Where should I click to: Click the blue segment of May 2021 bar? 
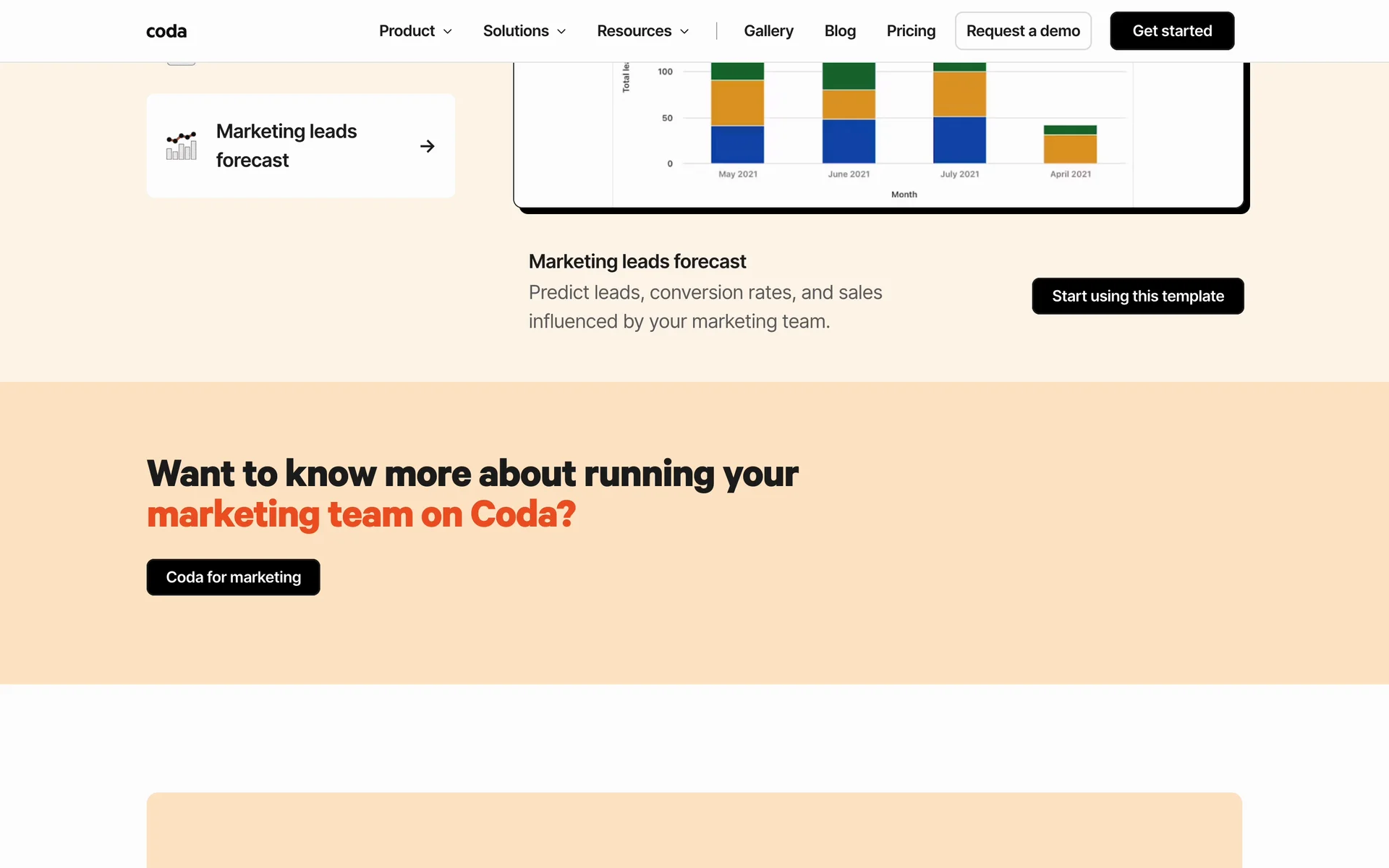point(737,145)
